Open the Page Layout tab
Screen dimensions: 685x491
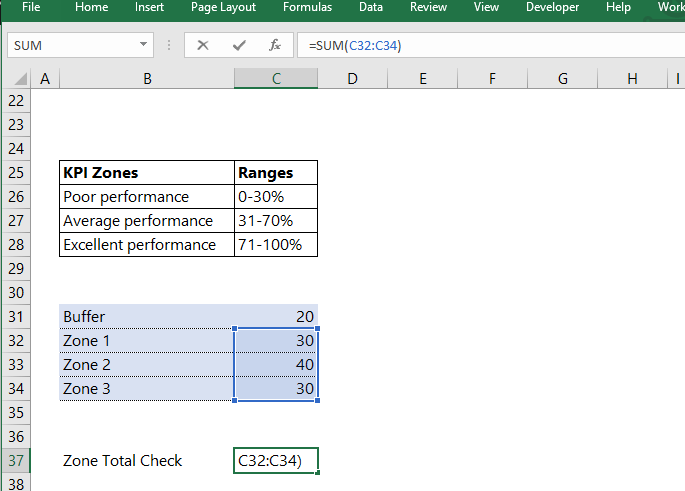(x=223, y=7)
